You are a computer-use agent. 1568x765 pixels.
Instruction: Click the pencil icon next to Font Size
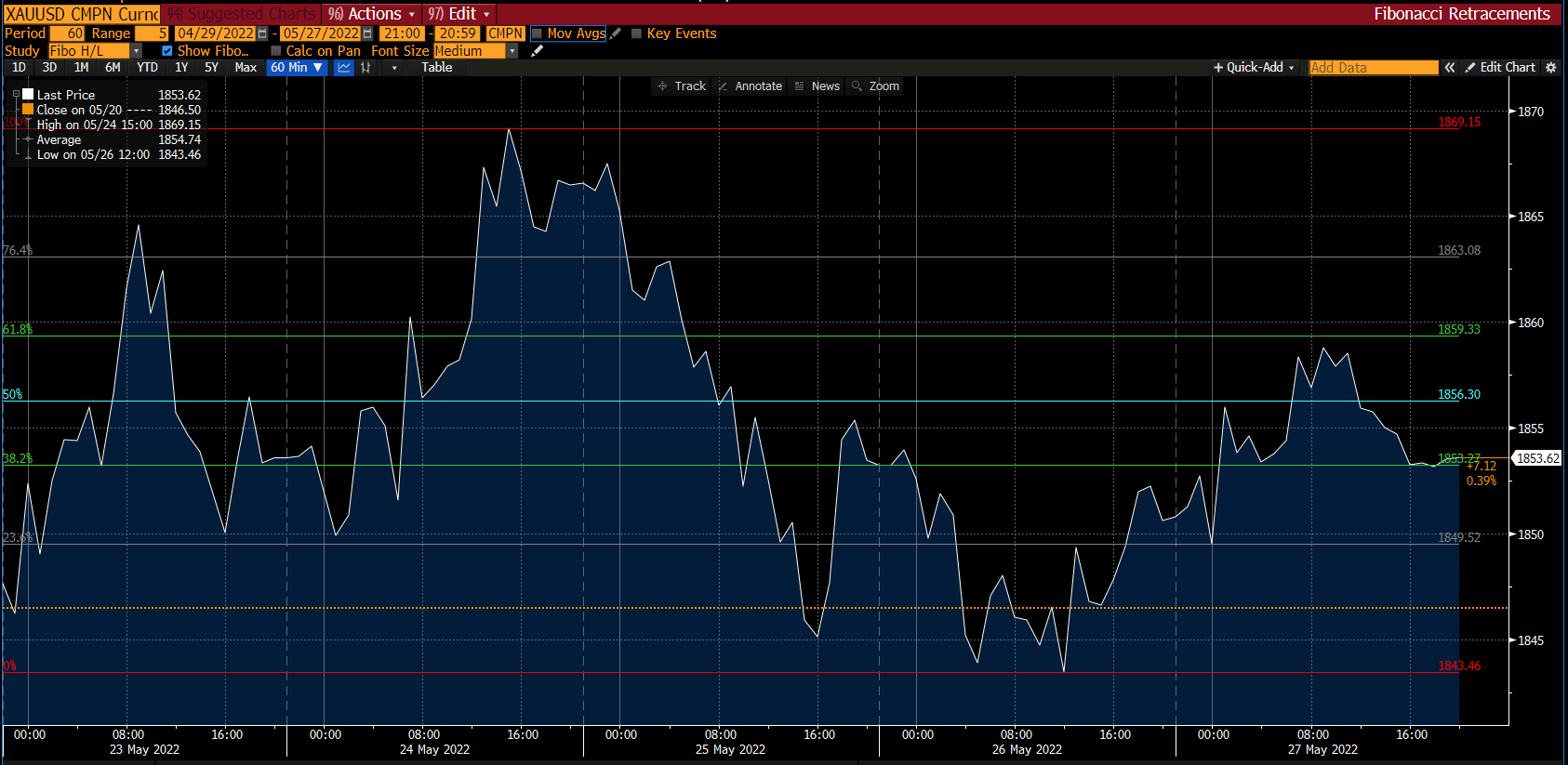coord(537,51)
